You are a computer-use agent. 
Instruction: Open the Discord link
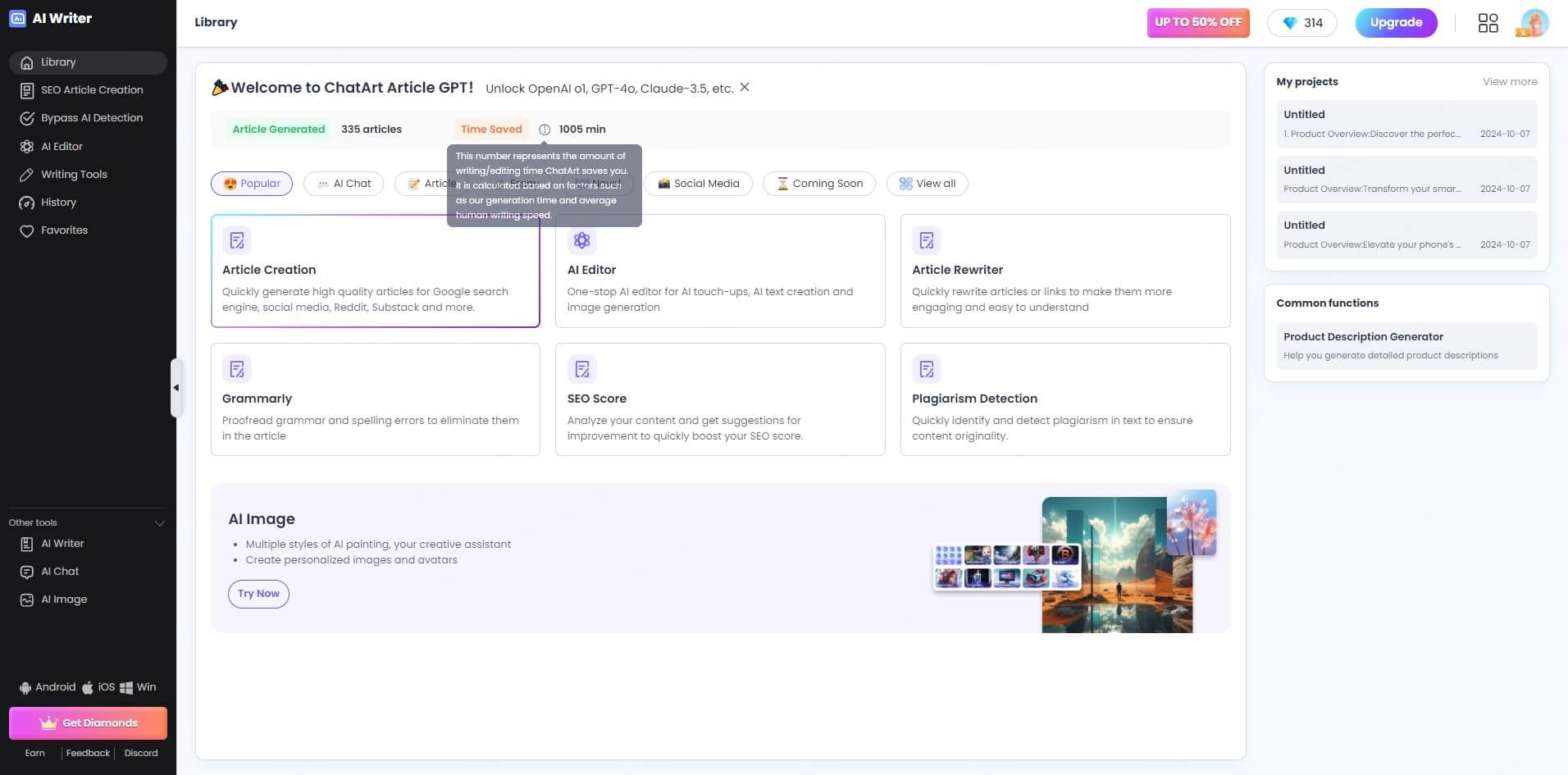[141, 753]
